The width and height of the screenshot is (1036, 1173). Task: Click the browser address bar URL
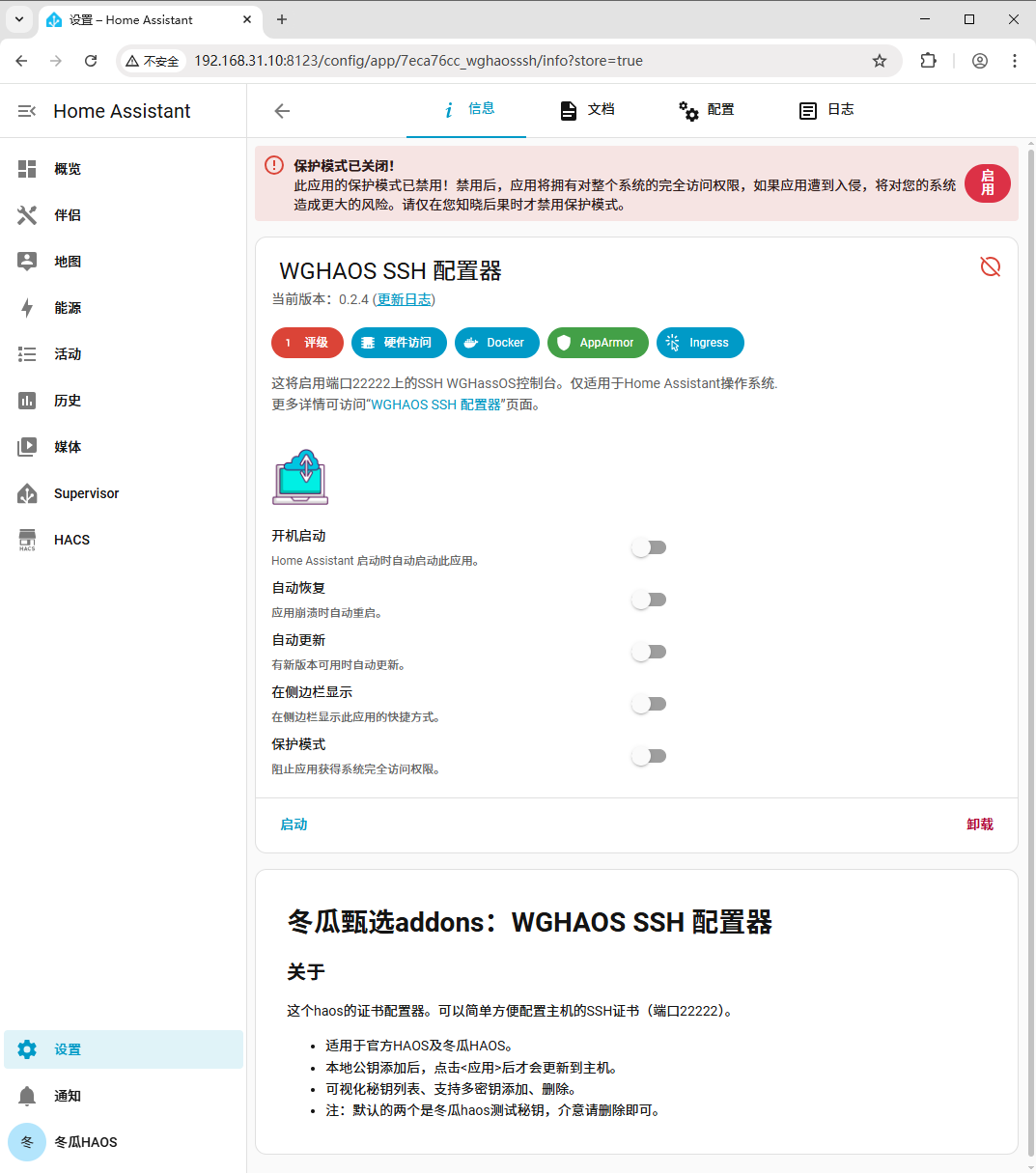(419, 61)
